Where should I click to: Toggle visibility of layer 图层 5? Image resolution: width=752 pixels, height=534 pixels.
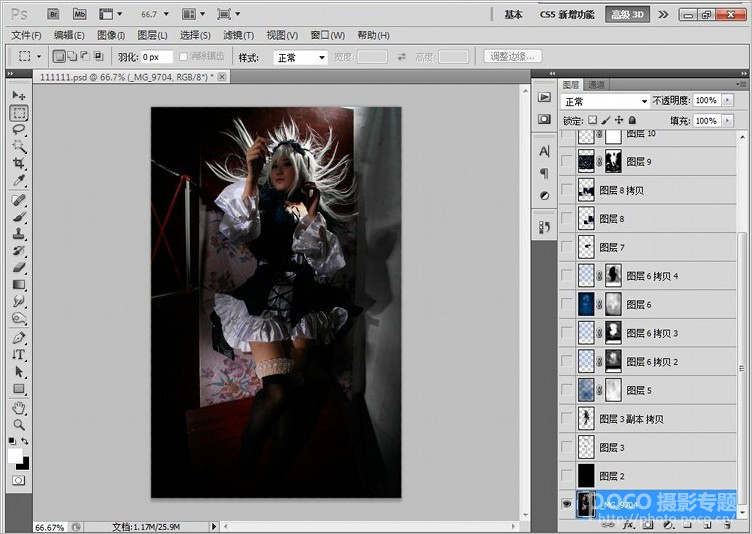(568, 390)
